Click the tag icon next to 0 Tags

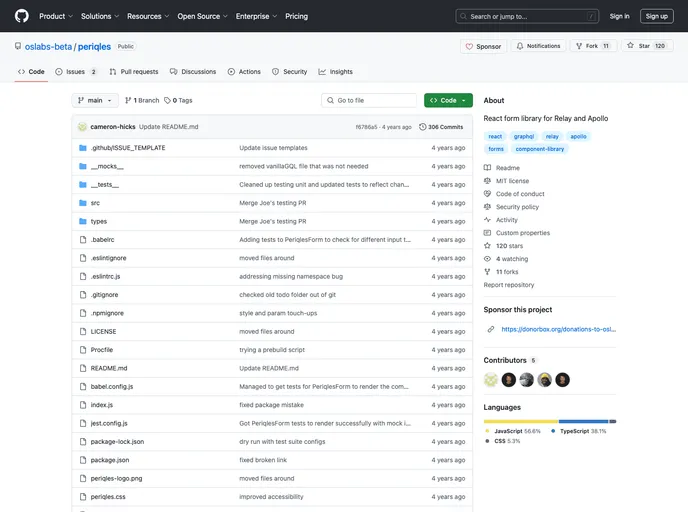[167, 100]
